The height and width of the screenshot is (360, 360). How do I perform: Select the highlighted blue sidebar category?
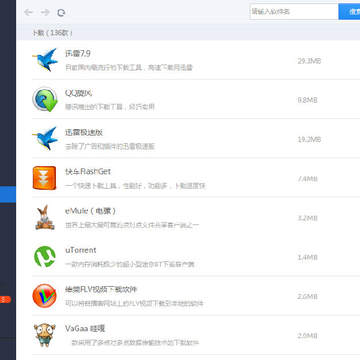tap(8, 194)
